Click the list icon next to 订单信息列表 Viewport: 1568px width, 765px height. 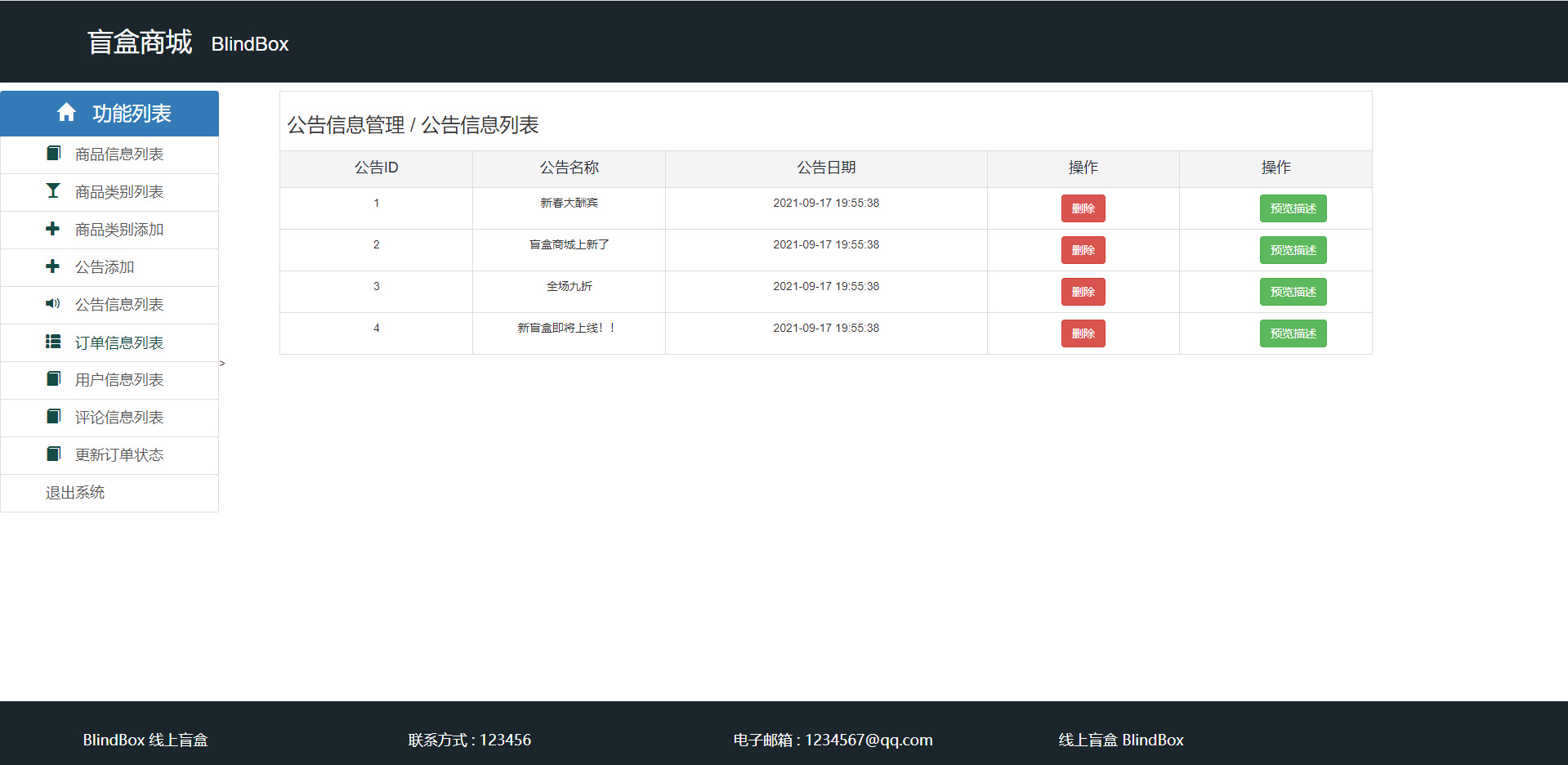pos(53,342)
